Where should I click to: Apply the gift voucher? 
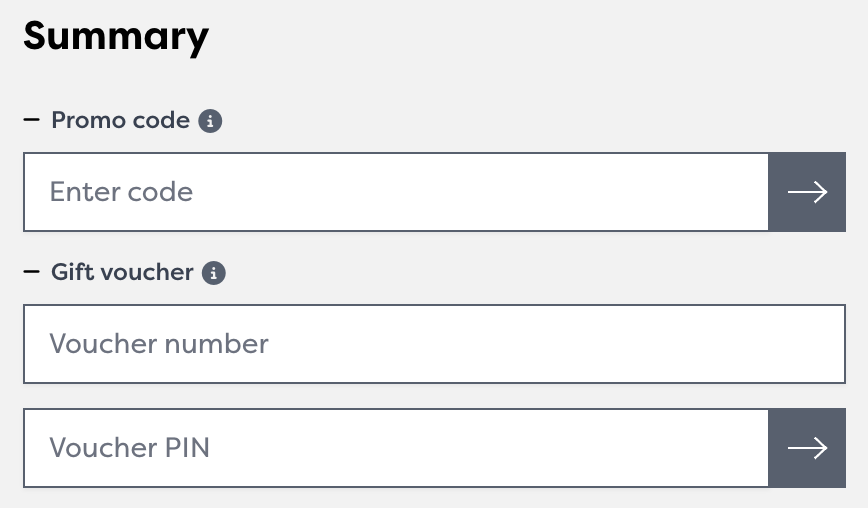point(807,448)
